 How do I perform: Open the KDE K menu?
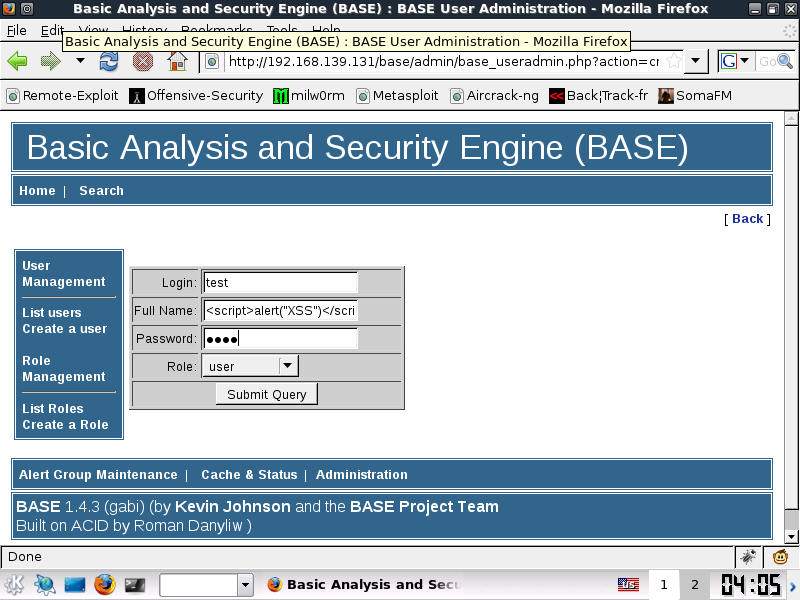(14, 585)
